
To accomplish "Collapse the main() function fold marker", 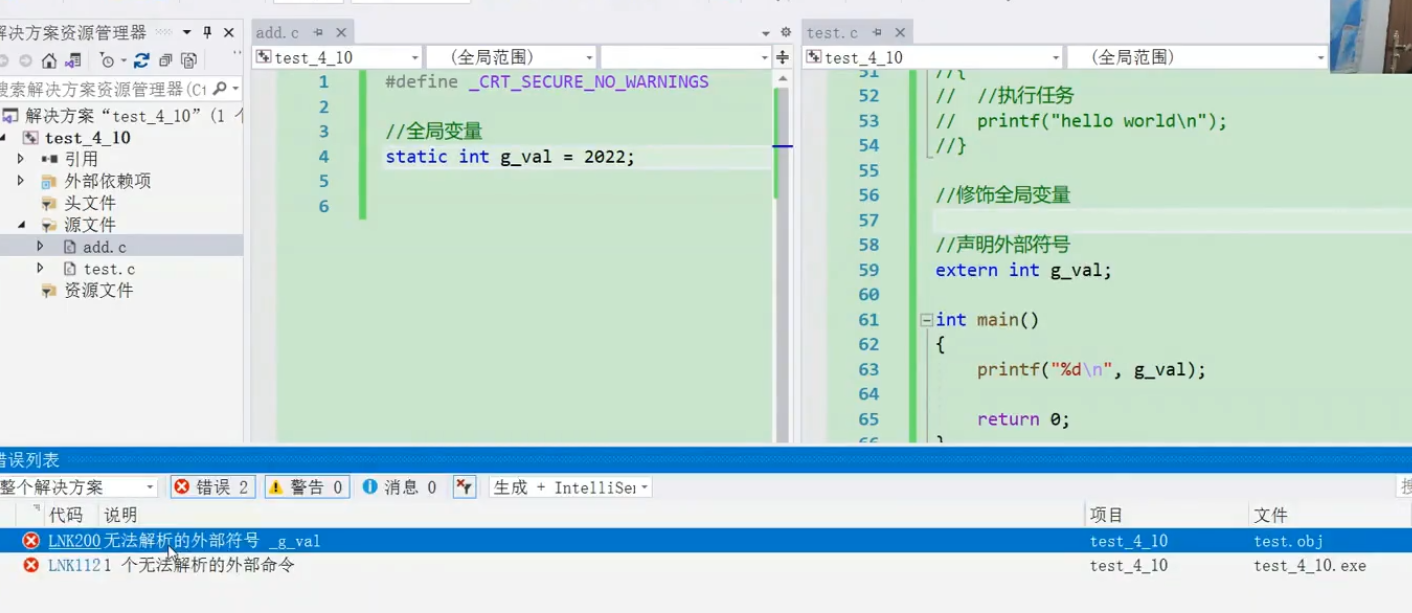I will pyautogui.click(x=926, y=320).
